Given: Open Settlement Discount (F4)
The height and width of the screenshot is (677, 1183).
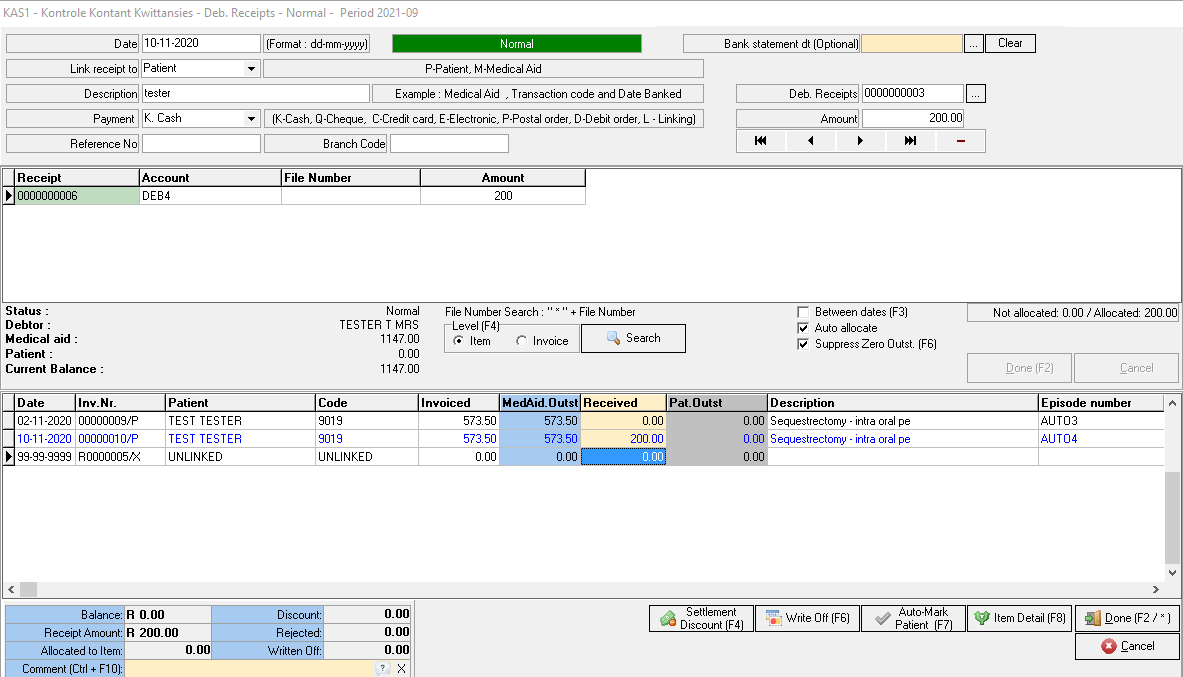Looking at the screenshot, I should [700, 619].
